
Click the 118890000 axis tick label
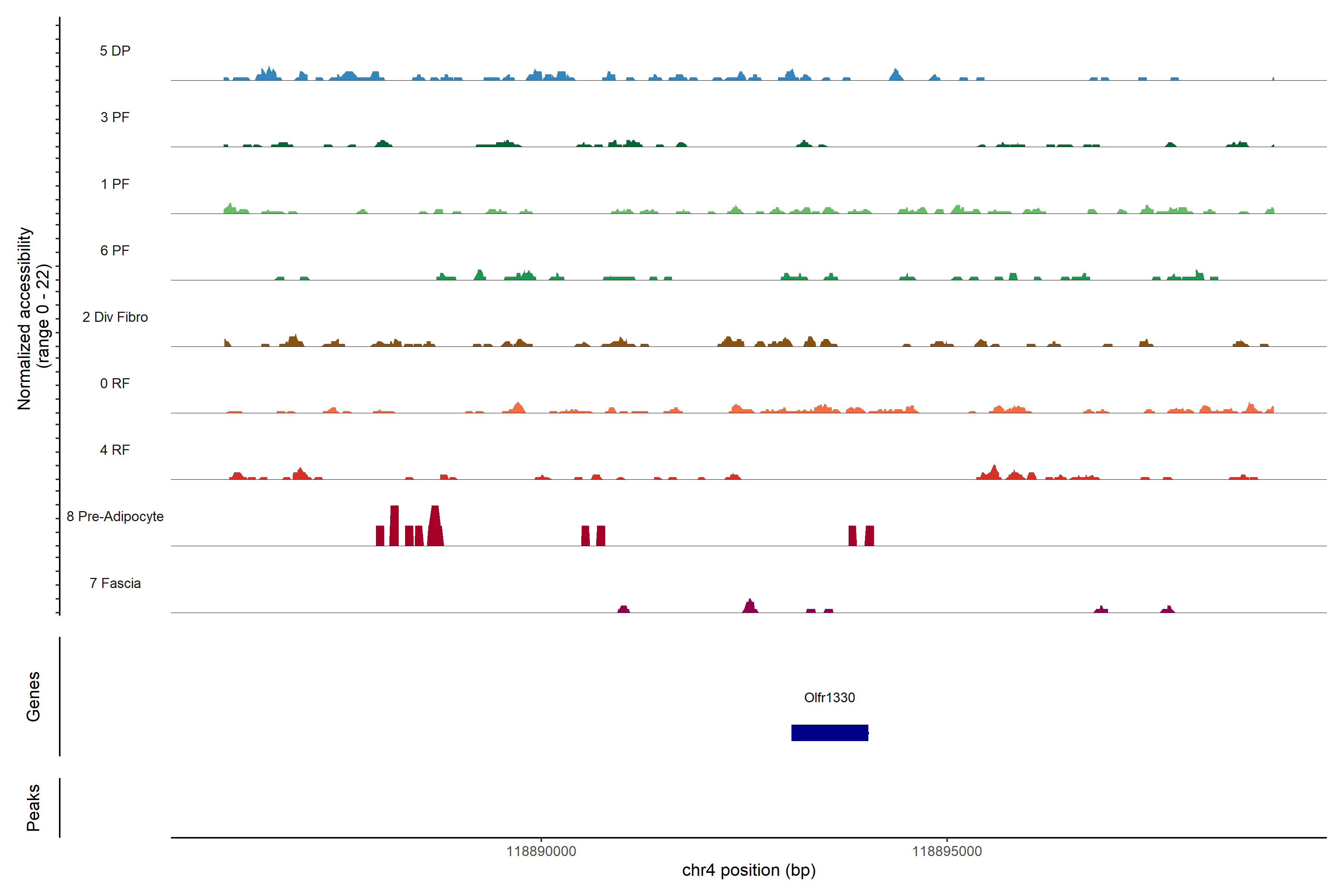541,851
